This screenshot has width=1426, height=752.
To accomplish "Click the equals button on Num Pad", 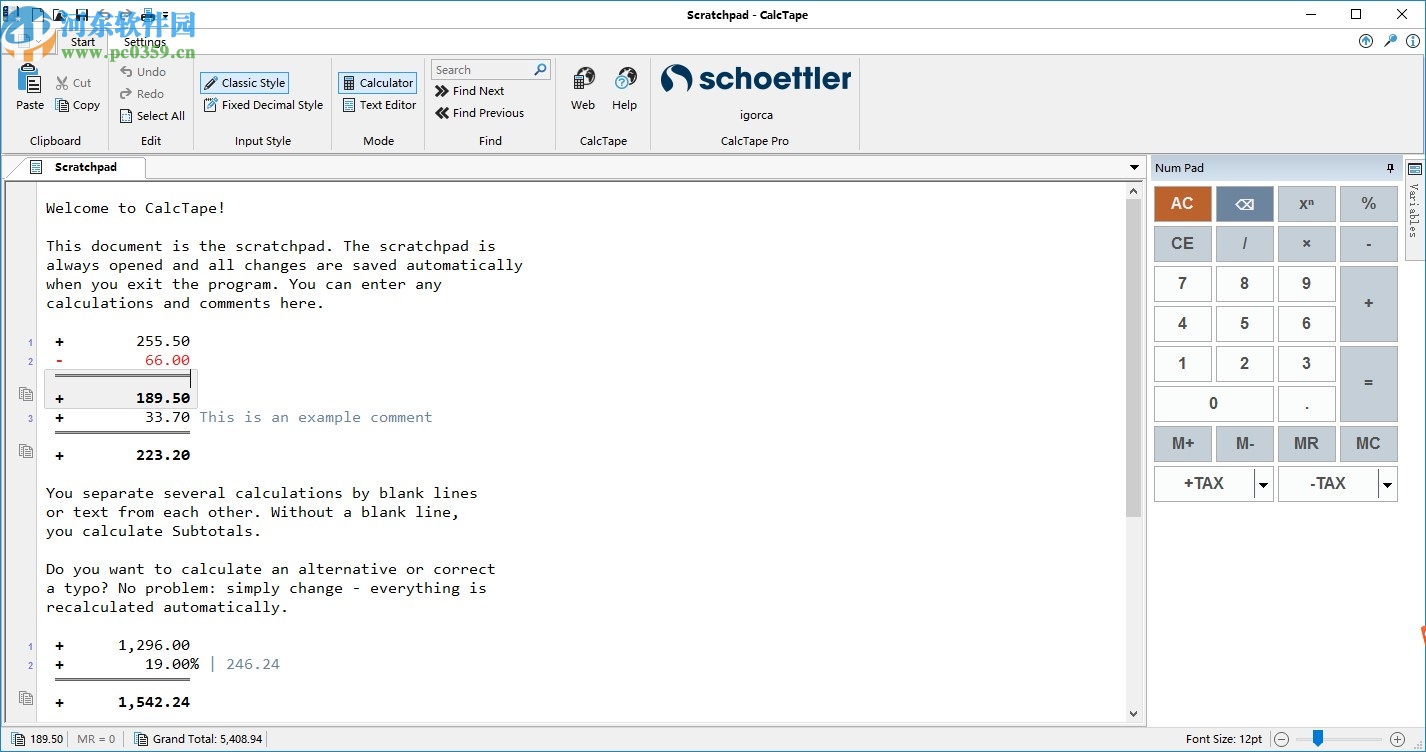I will [x=1368, y=384].
